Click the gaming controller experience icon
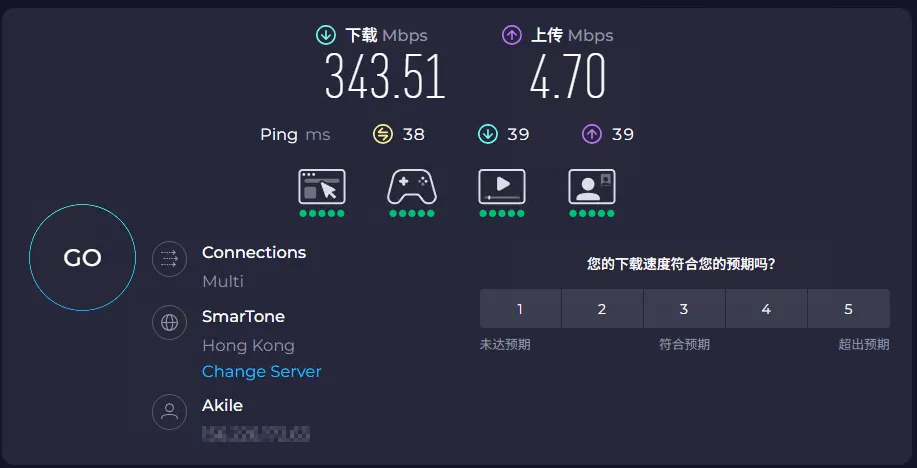 (x=412, y=187)
